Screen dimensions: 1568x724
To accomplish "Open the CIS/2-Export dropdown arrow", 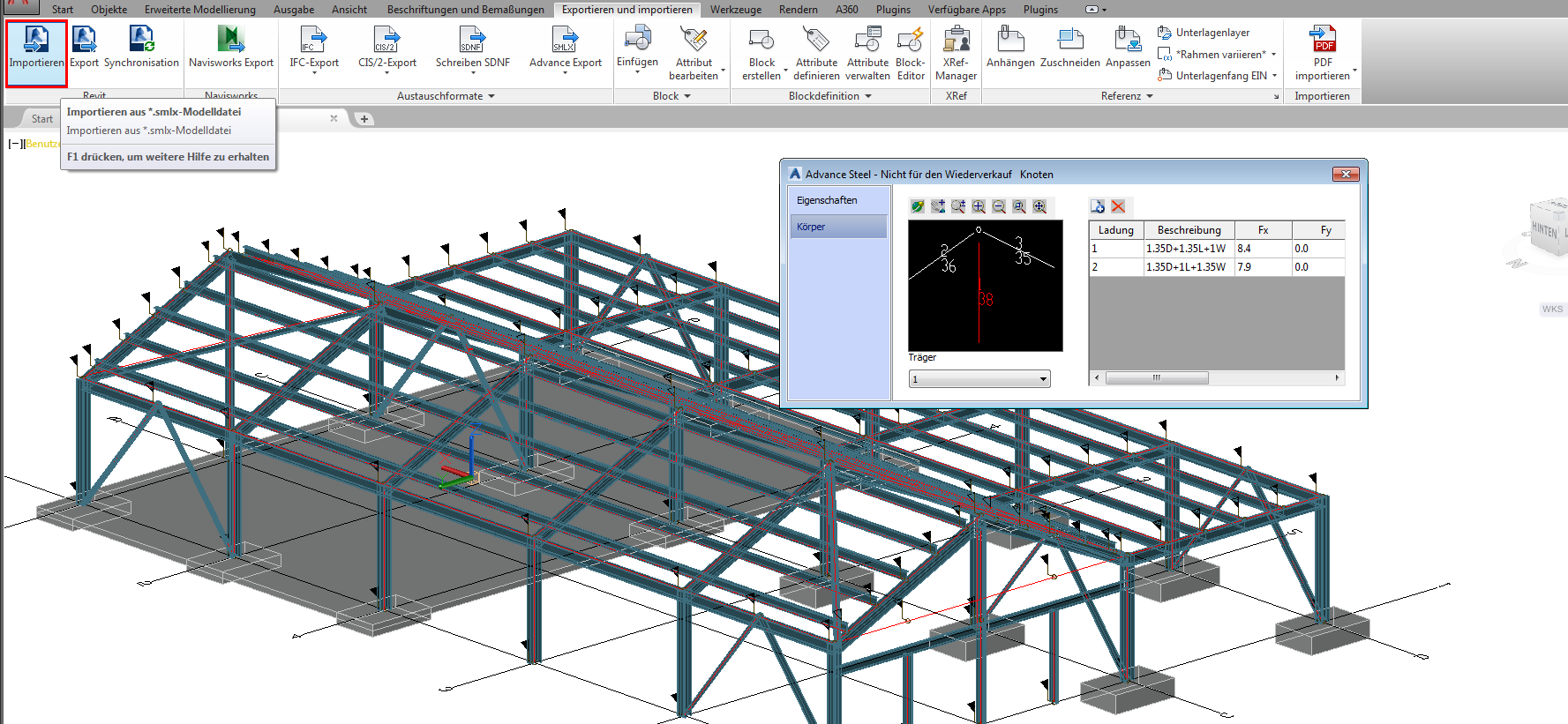I will click(x=387, y=73).
